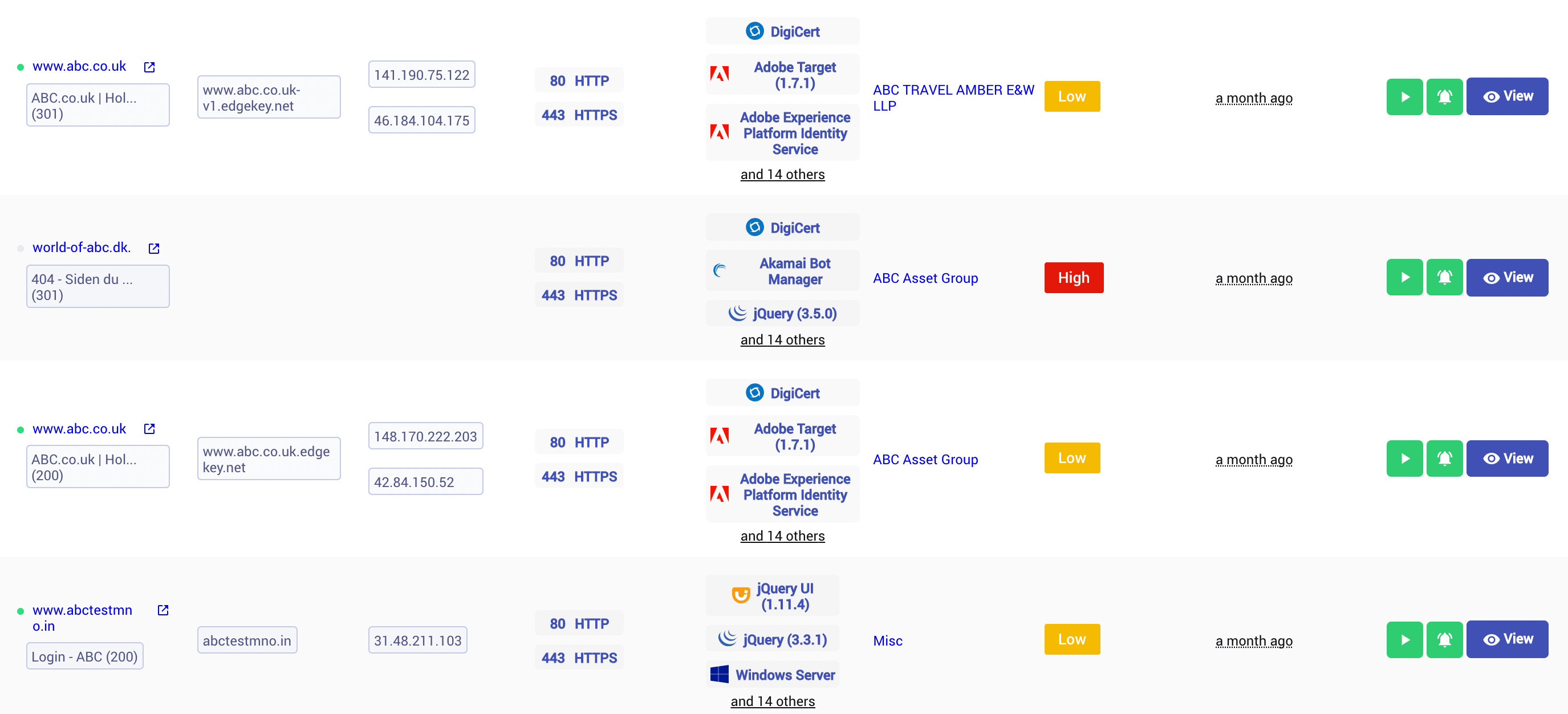The width and height of the screenshot is (1568, 714).
Task: Expand 'and 14 others' under jQuery (3.5.0)
Action: [782, 340]
